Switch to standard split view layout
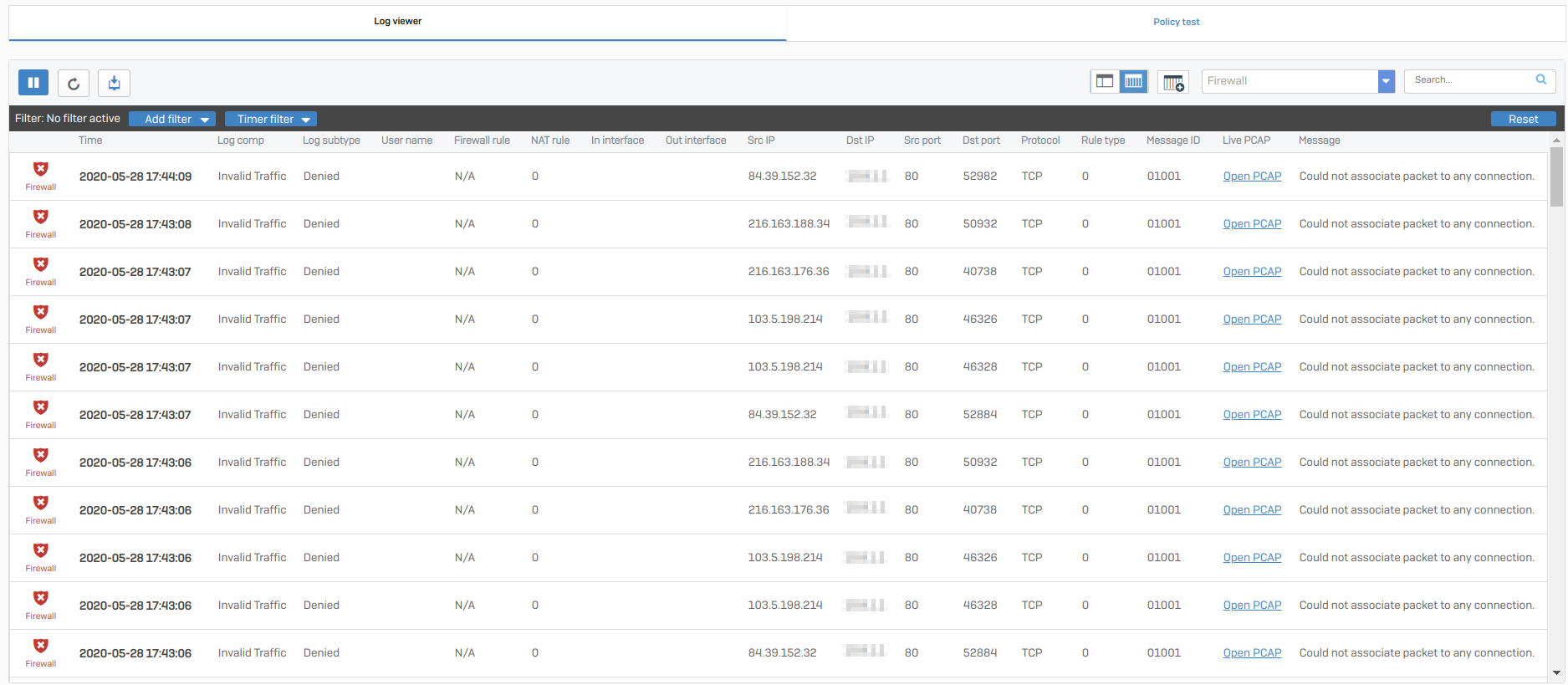 coord(1105,82)
